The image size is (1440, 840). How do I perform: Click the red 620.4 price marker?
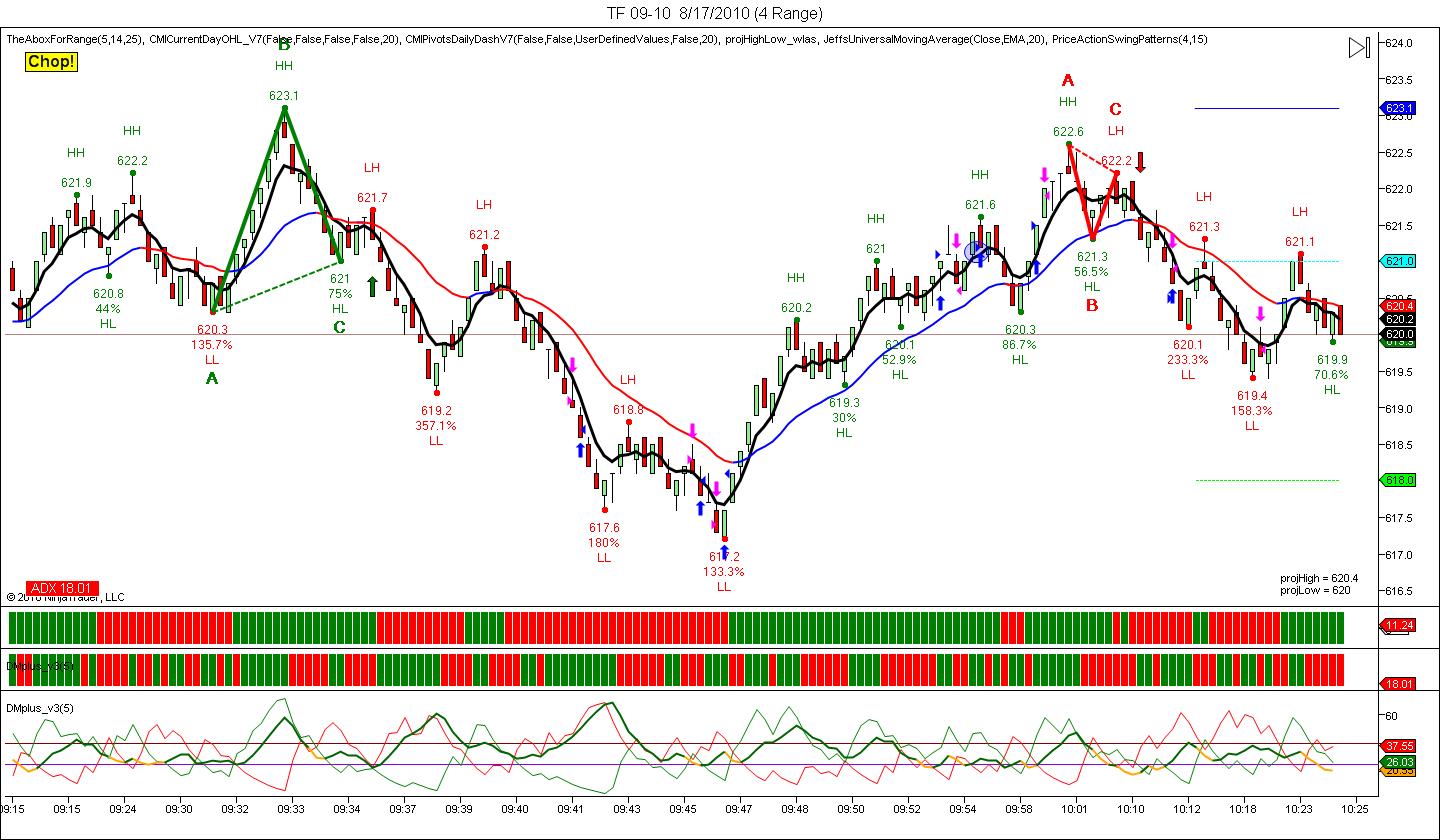click(1398, 306)
